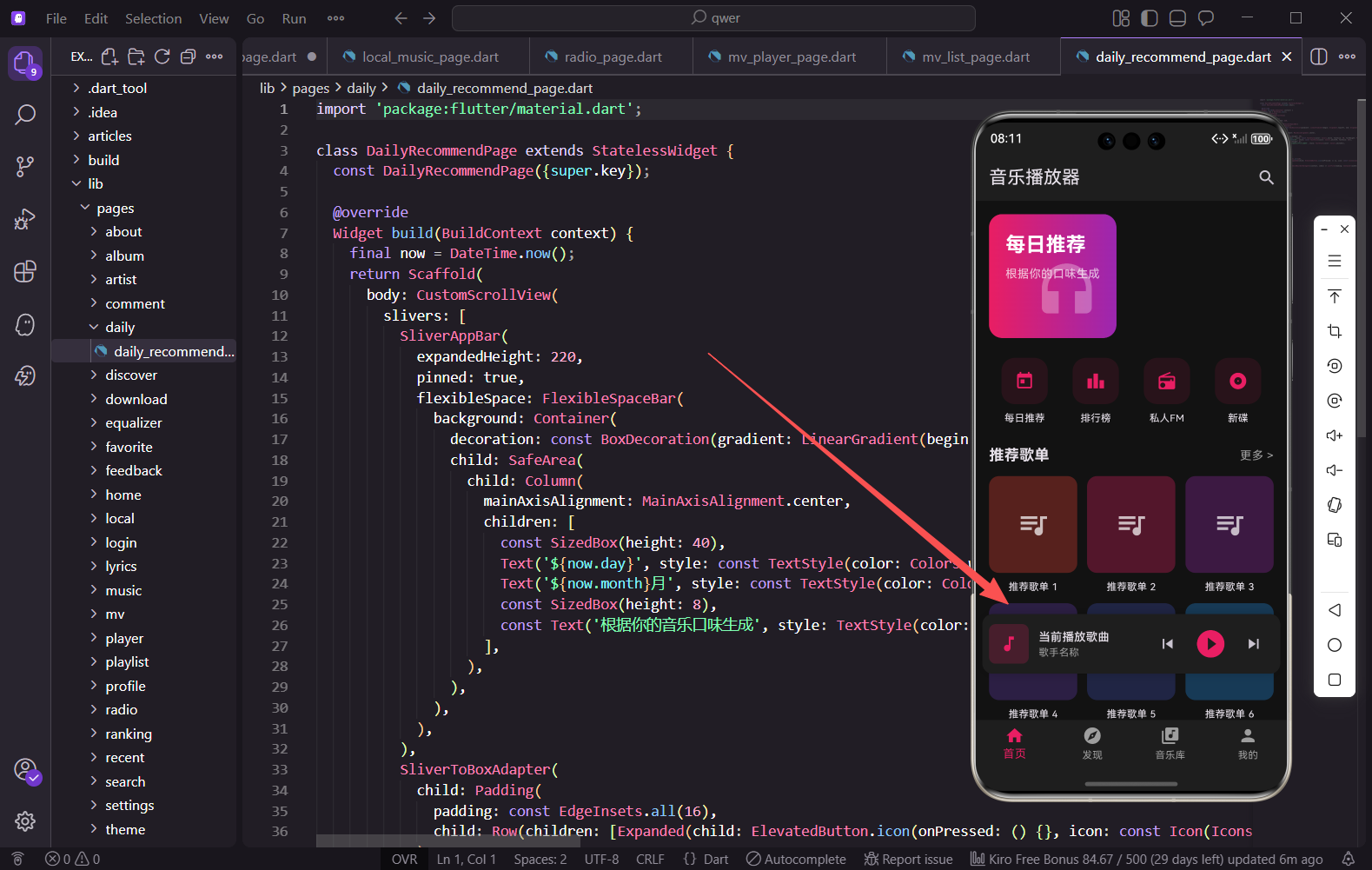This screenshot has width=1372, height=870.
Task: Tap 发现 tab in app bottom navigation
Action: (x=1092, y=744)
